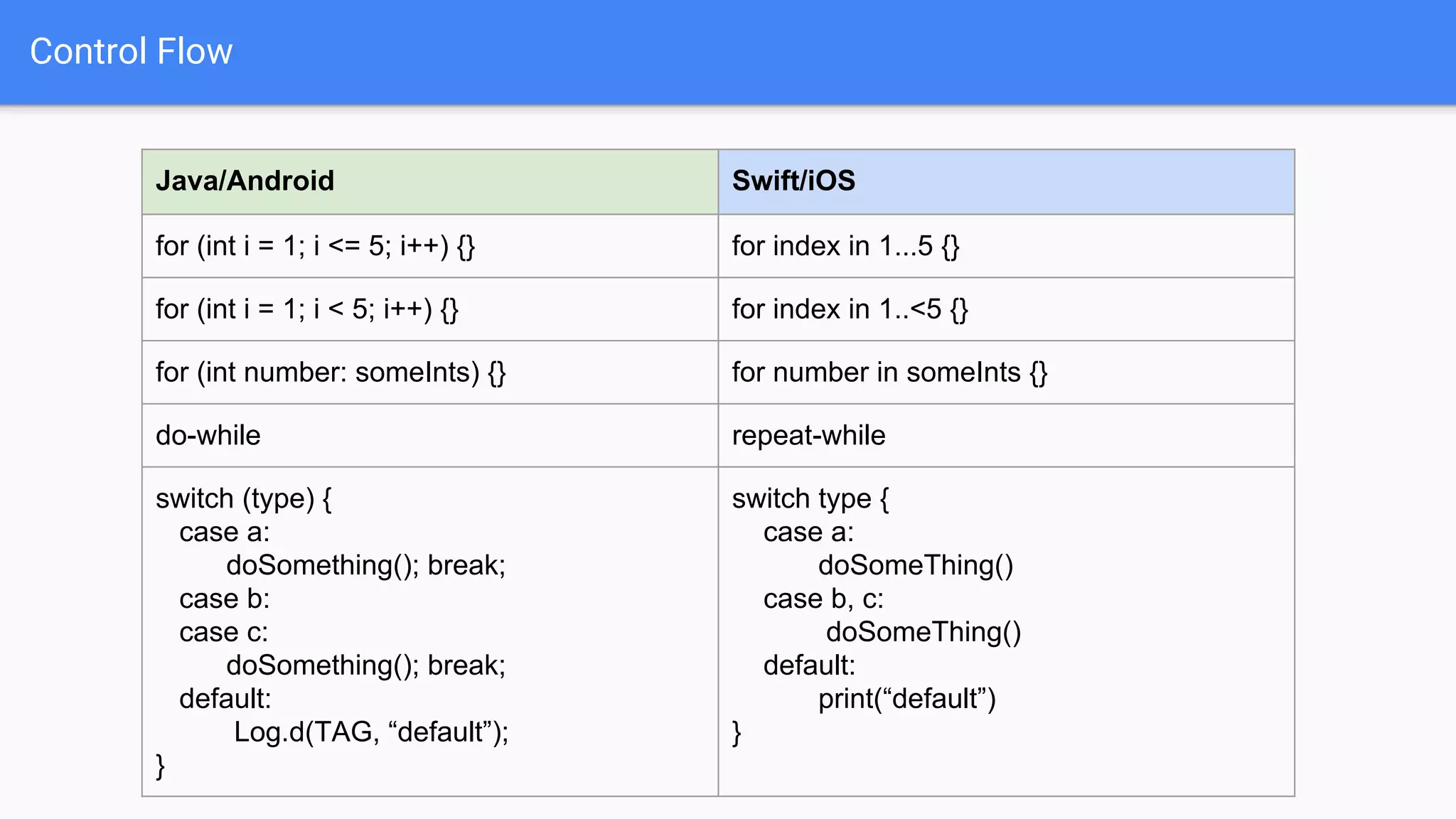
Task: Click the Swift "switch type {" line
Action: click(x=810, y=499)
